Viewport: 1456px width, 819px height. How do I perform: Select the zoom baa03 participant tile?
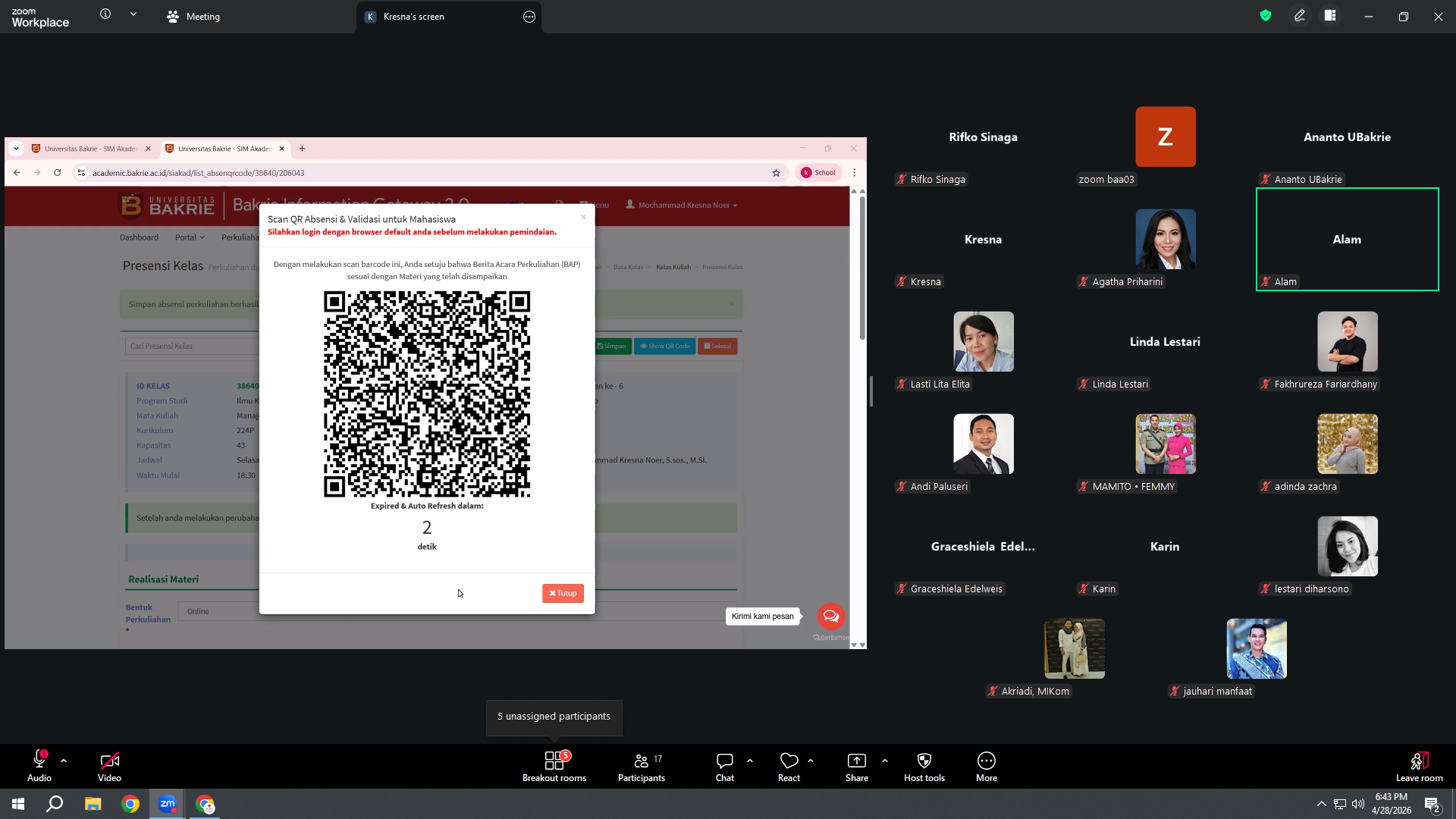tap(1166, 136)
